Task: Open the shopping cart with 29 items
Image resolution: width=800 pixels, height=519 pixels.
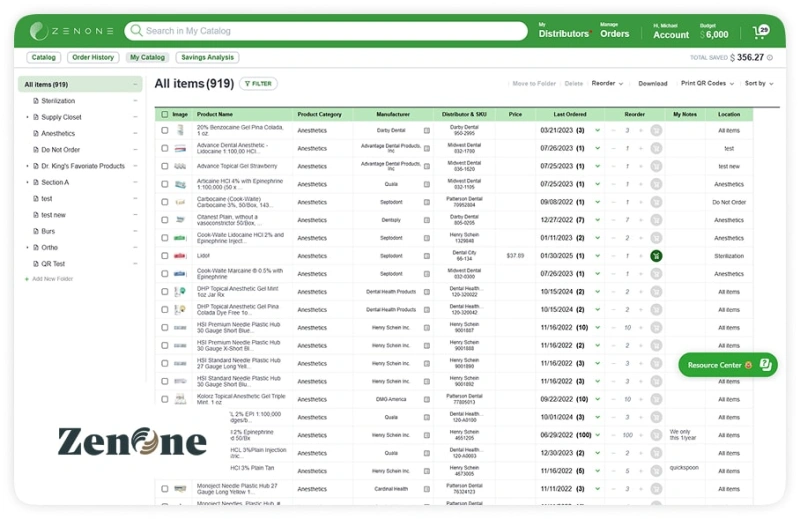Action: point(762,32)
